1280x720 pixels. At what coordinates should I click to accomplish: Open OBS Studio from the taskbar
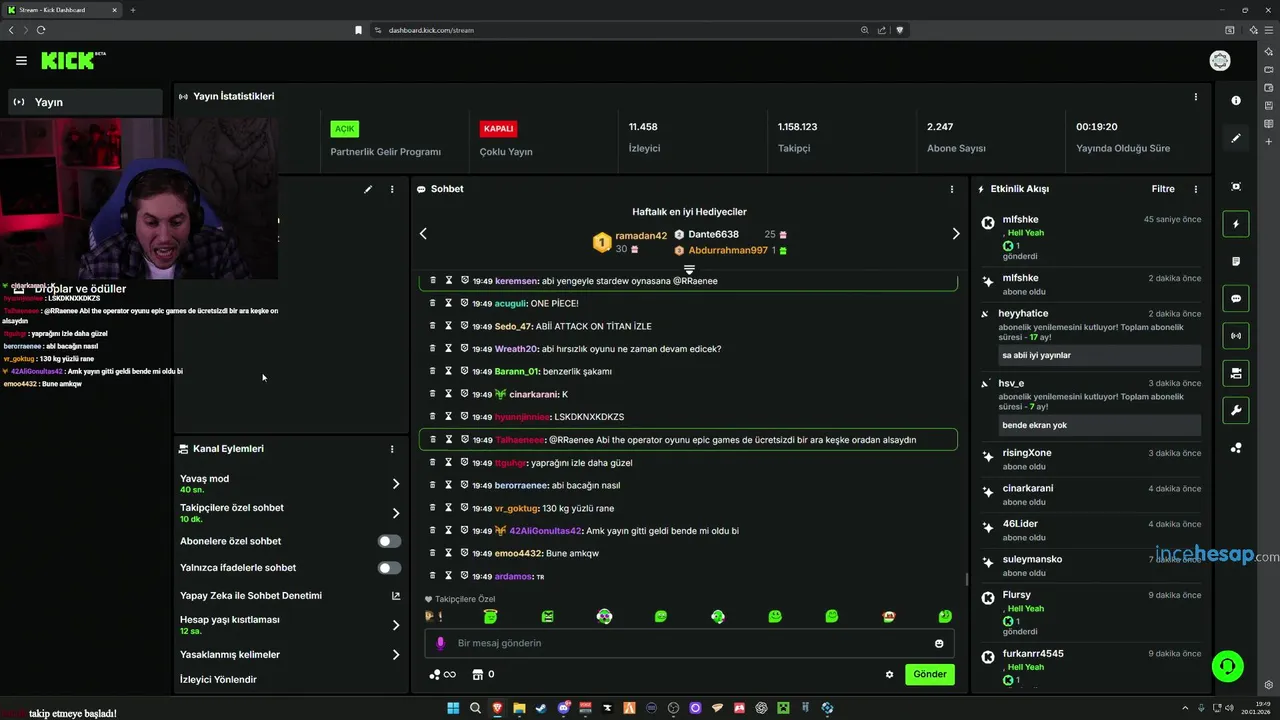click(x=673, y=708)
